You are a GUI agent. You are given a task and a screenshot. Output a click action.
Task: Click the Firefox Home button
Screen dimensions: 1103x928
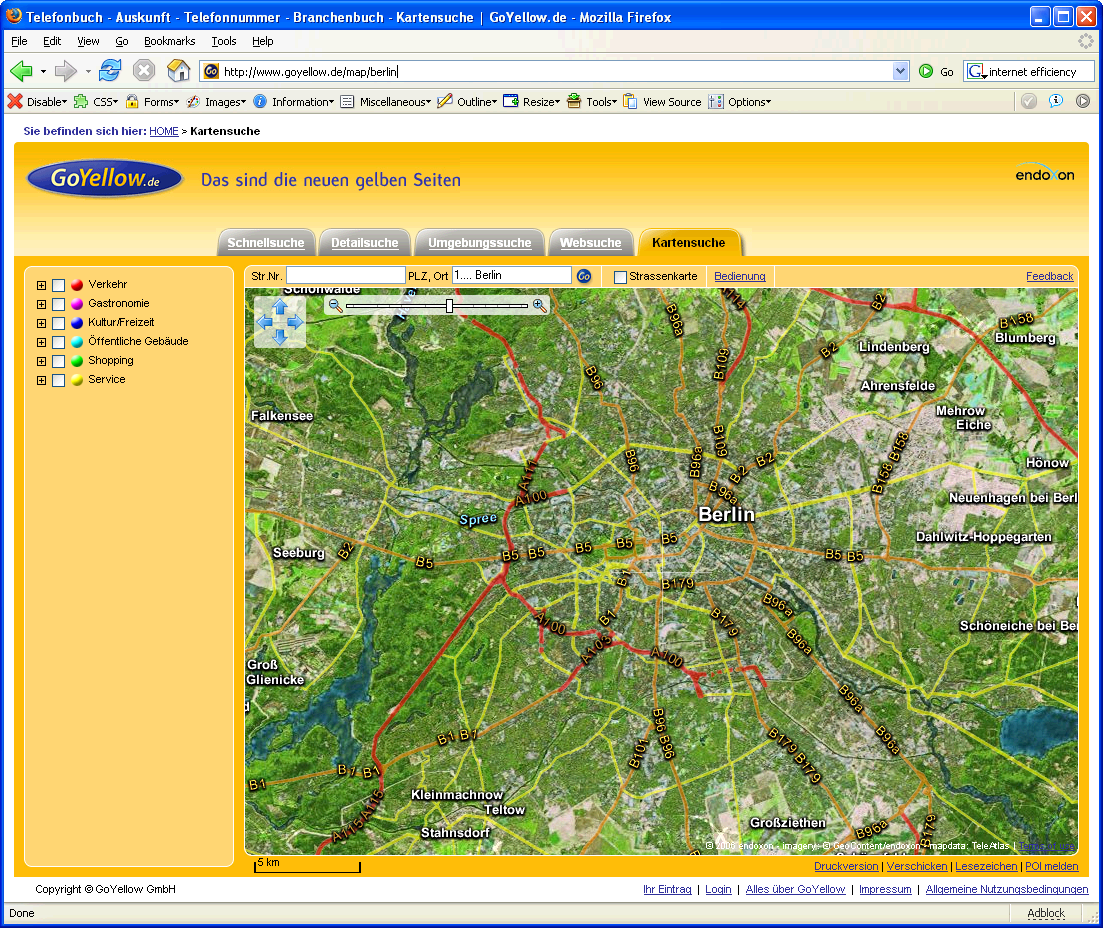178,71
